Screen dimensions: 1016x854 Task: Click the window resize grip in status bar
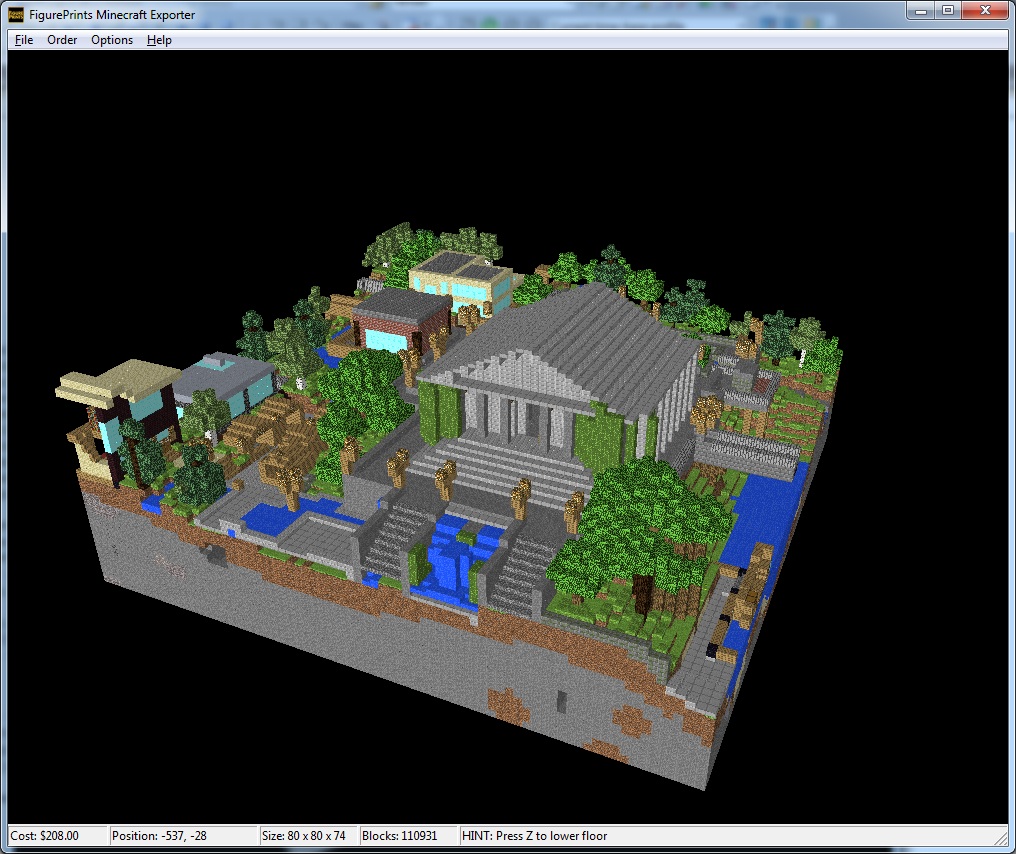click(1001, 838)
